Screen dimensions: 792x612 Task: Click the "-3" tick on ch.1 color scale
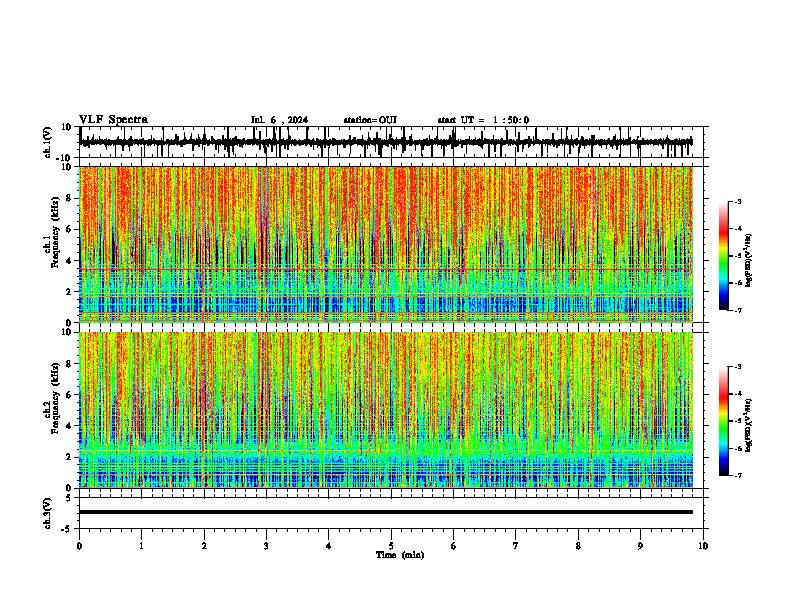(x=737, y=202)
